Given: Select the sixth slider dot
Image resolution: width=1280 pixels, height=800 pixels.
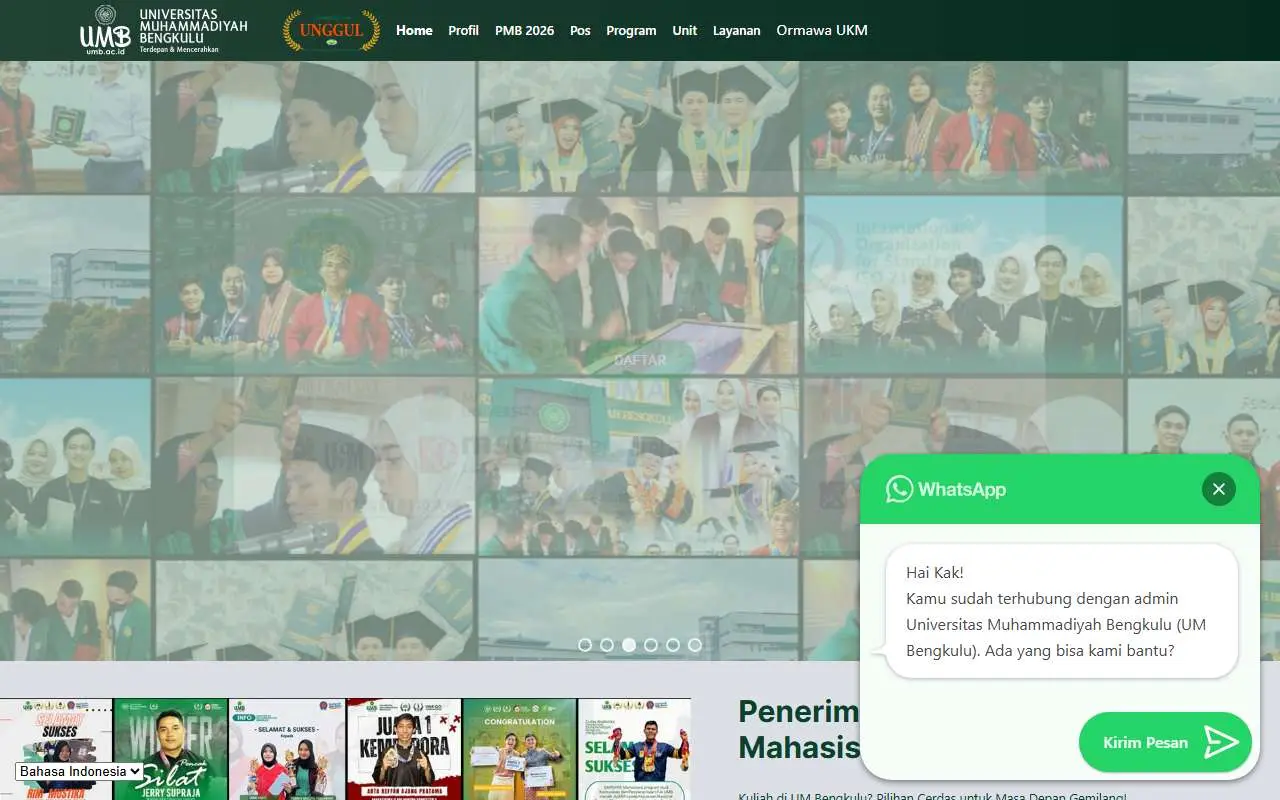Looking at the screenshot, I should click(695, 645).
